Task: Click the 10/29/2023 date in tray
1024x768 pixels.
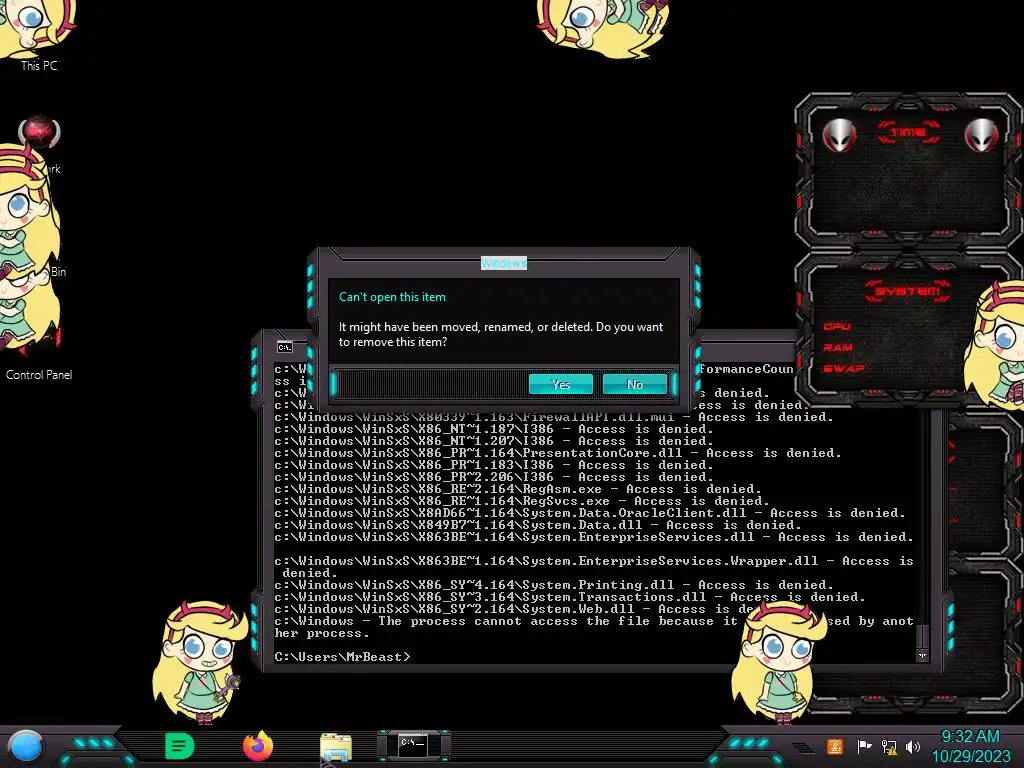Action: pos(970,756)
